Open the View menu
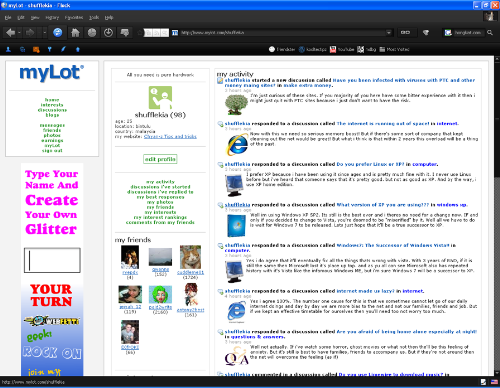This screenshot has height=388, width=500. point(35,17)
